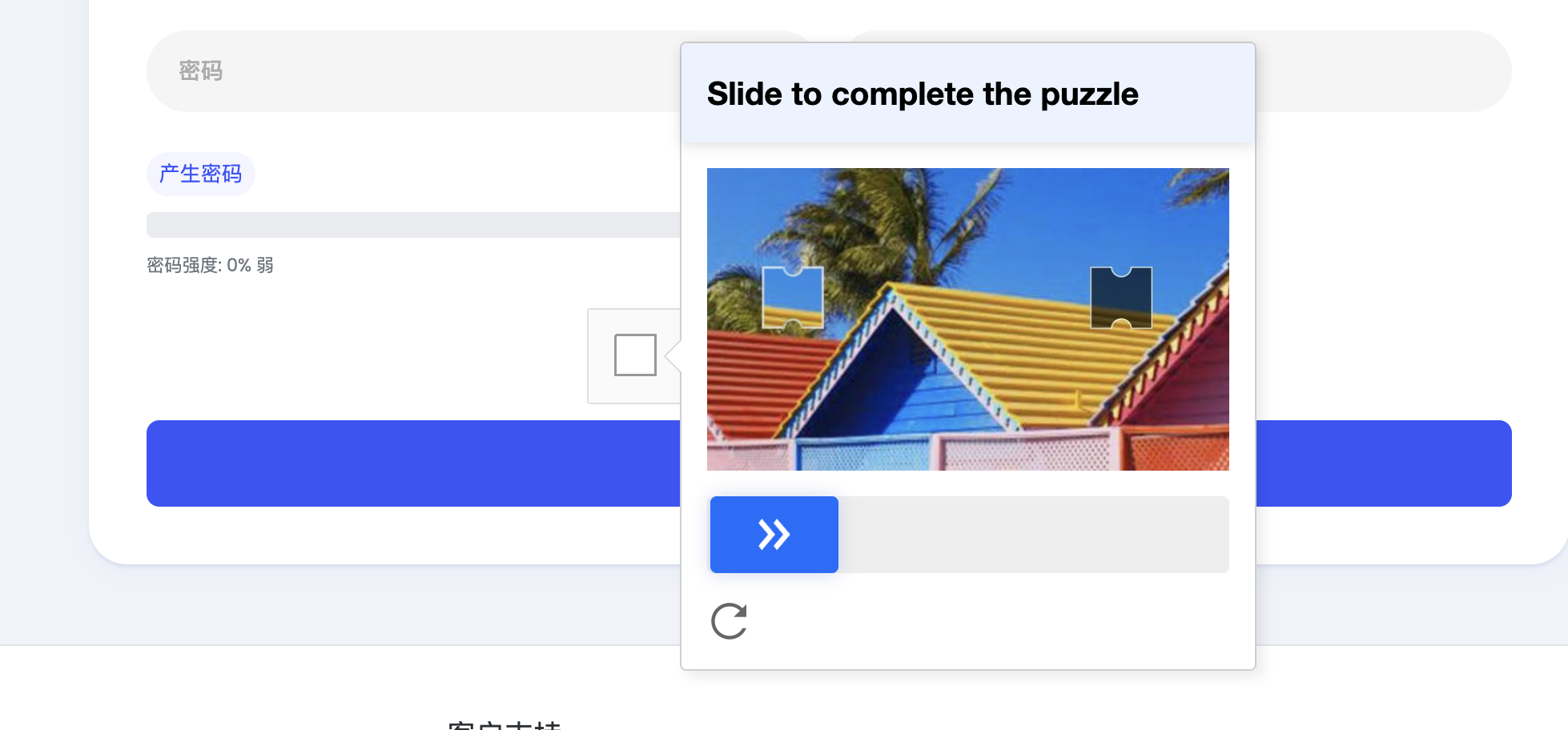Tick the captcha verification checkbox
The image size is (1568, 730).
click(x=635, y=355)
